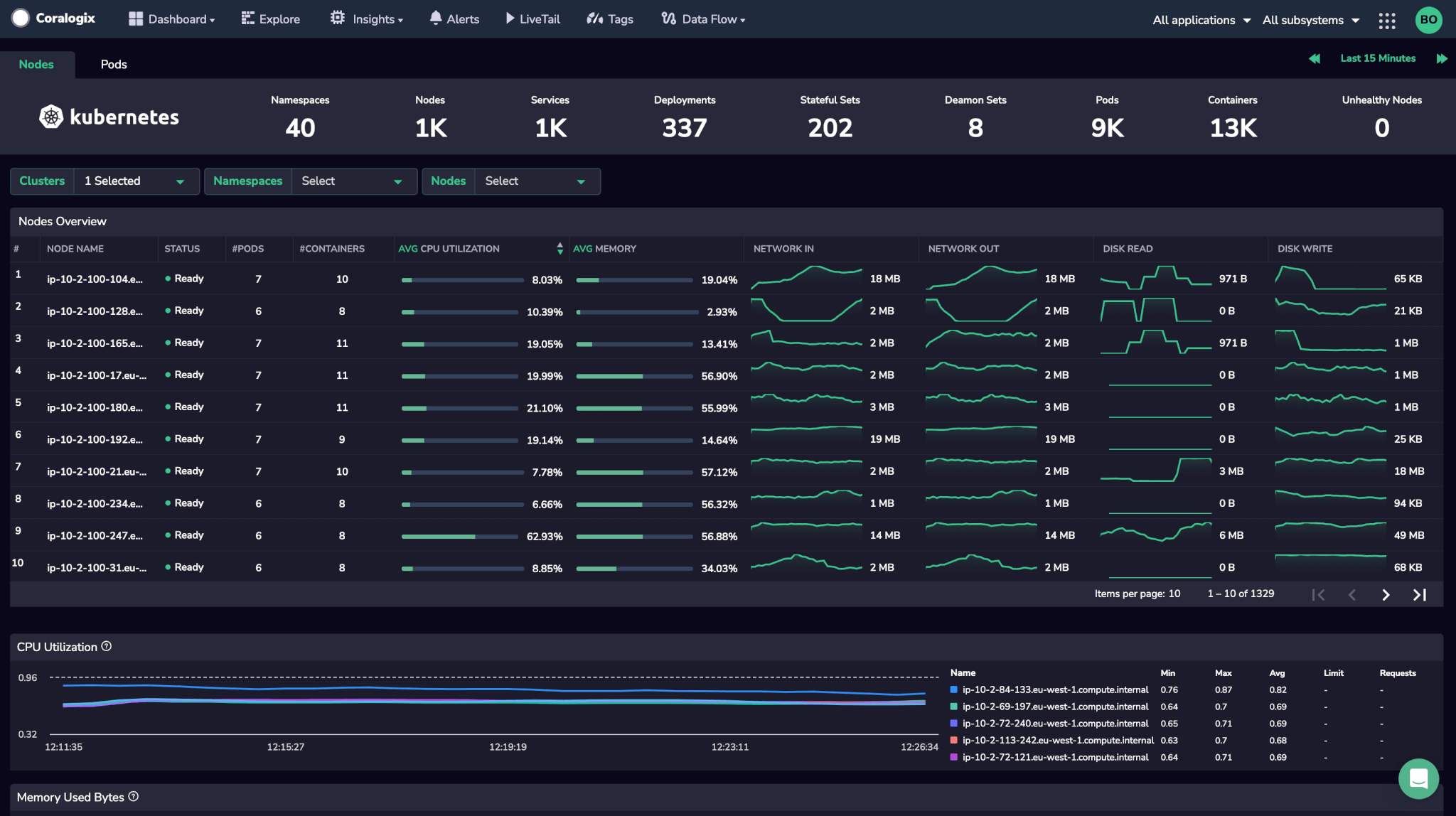
Task: Open the Data Flow menu
Action: (x=704, y=19)
